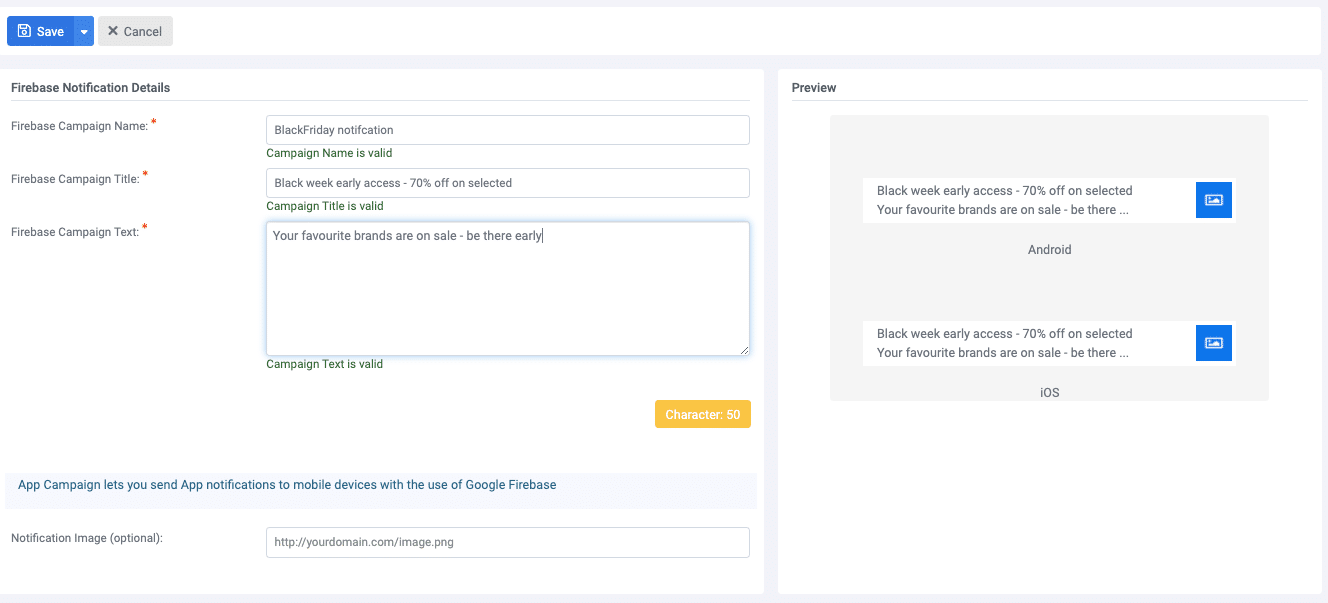Click 'Campaign Name is valid' message

[329, 153]
